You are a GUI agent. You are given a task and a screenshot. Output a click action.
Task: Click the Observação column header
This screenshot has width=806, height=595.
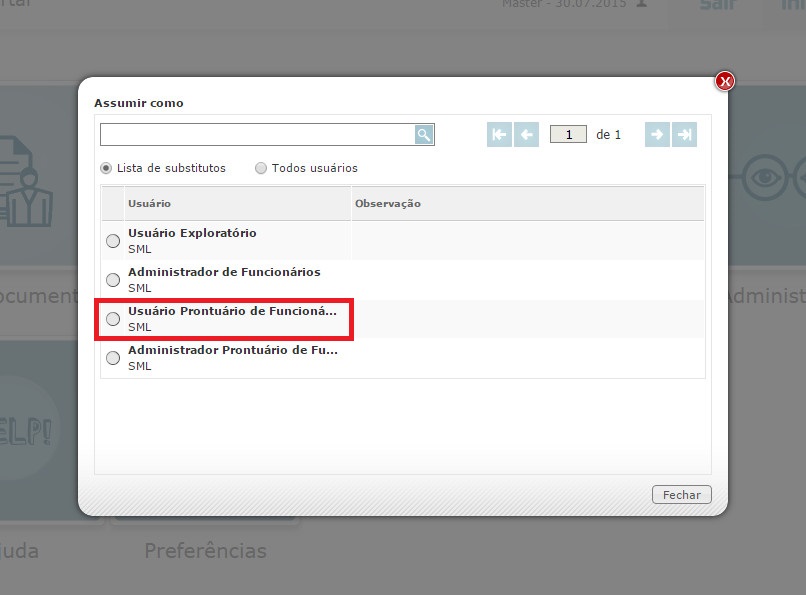point(390,202)
